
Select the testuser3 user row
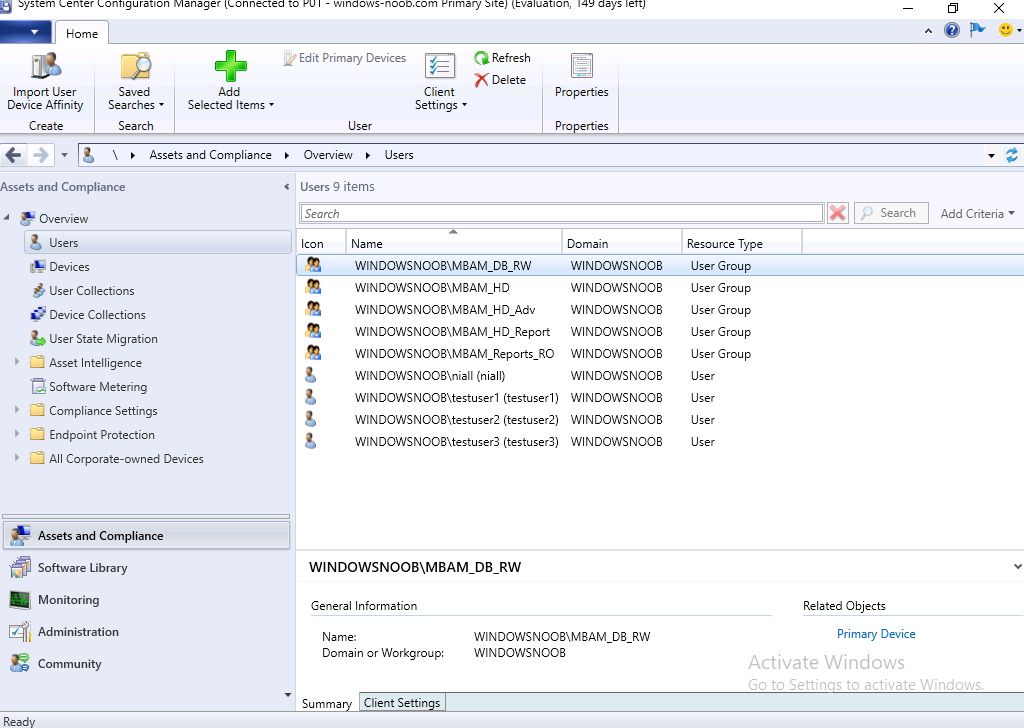[660, 441]
